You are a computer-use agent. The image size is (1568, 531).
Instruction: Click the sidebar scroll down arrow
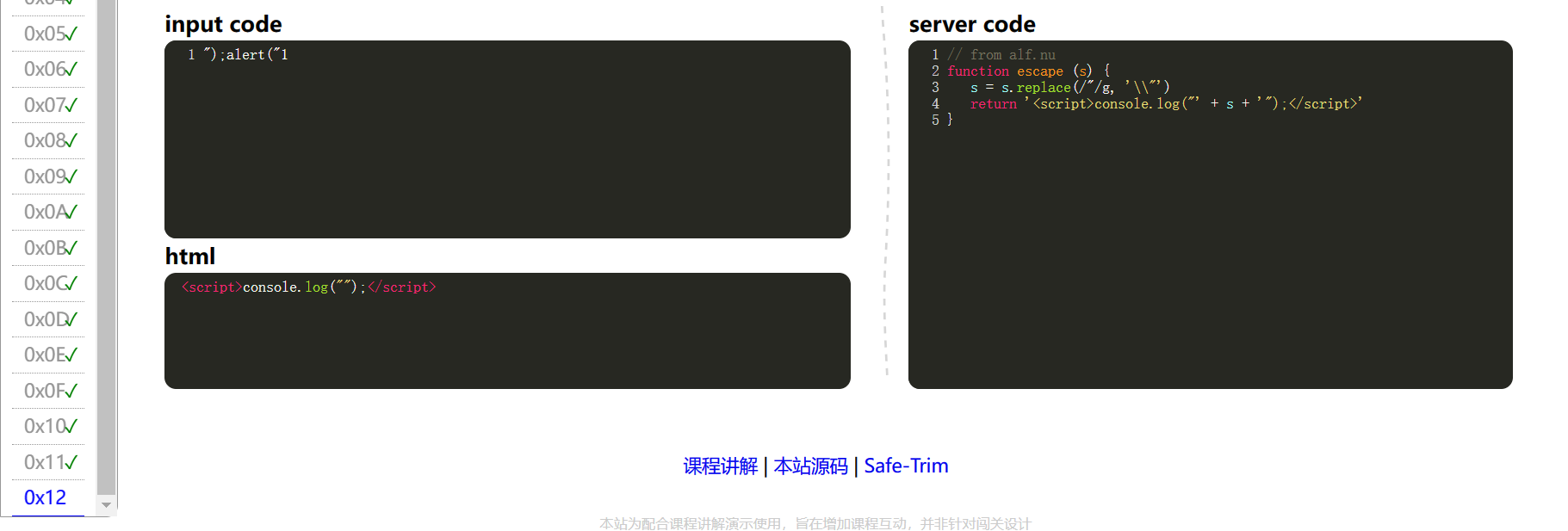point(107,505)
